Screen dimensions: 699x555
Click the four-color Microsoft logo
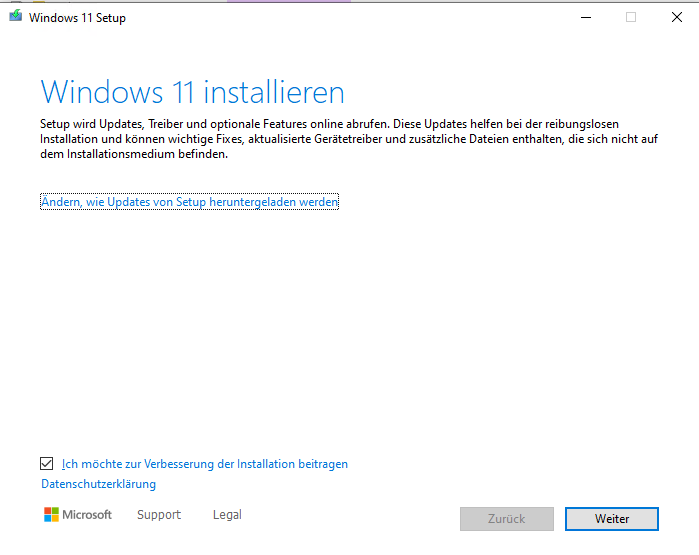pos(52,515)
